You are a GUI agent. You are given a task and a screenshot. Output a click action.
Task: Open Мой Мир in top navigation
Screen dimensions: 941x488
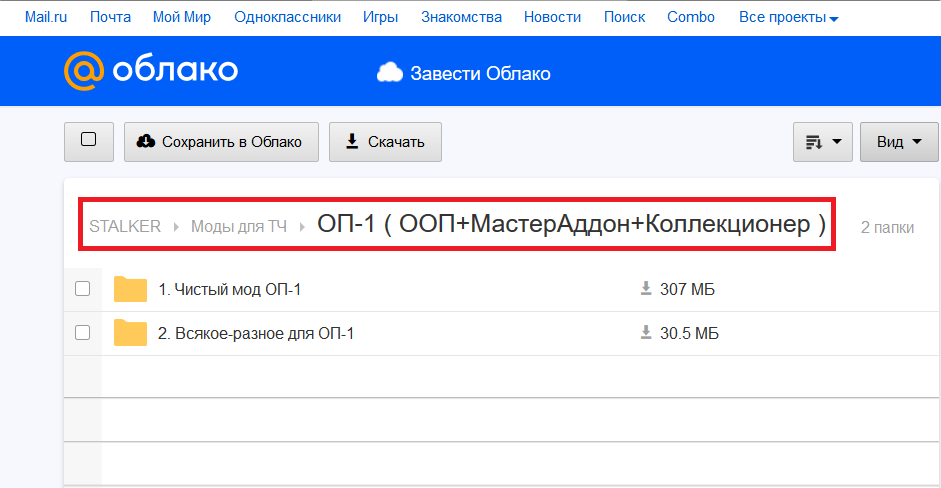(x=182, y=17)
